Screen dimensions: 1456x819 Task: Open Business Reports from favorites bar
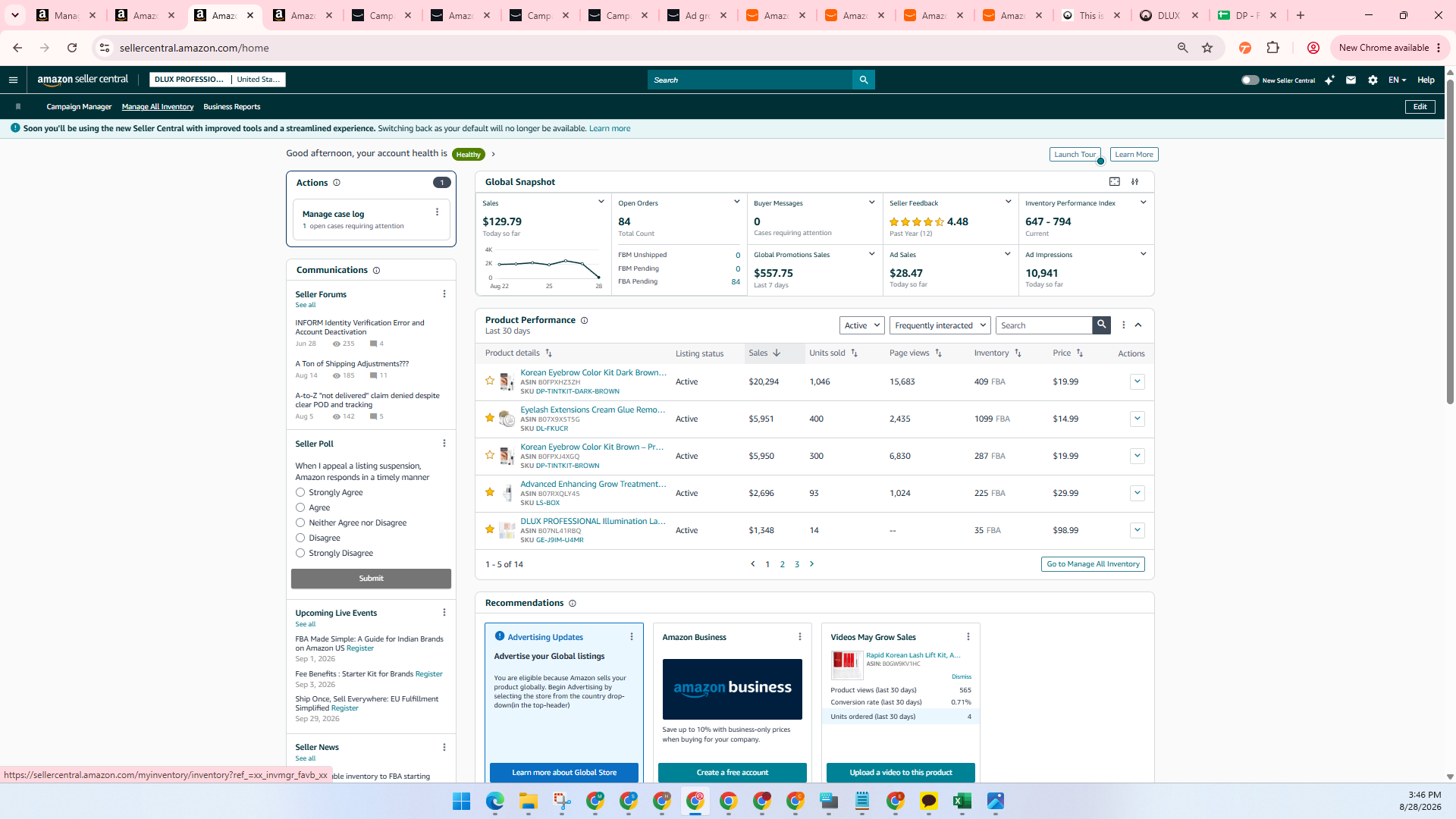(x=232, y=107)
